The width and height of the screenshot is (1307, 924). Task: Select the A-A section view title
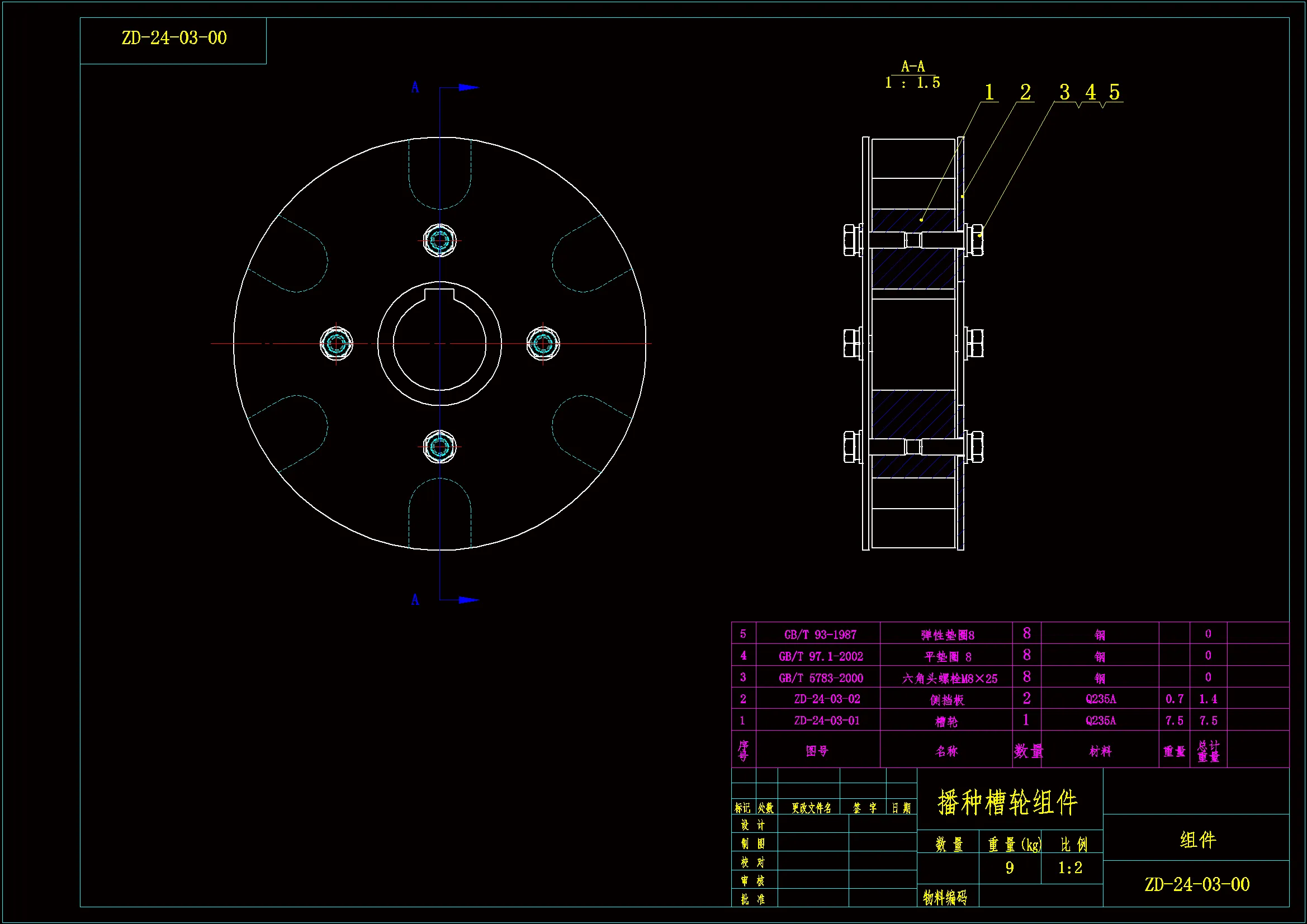coord(912,67)
